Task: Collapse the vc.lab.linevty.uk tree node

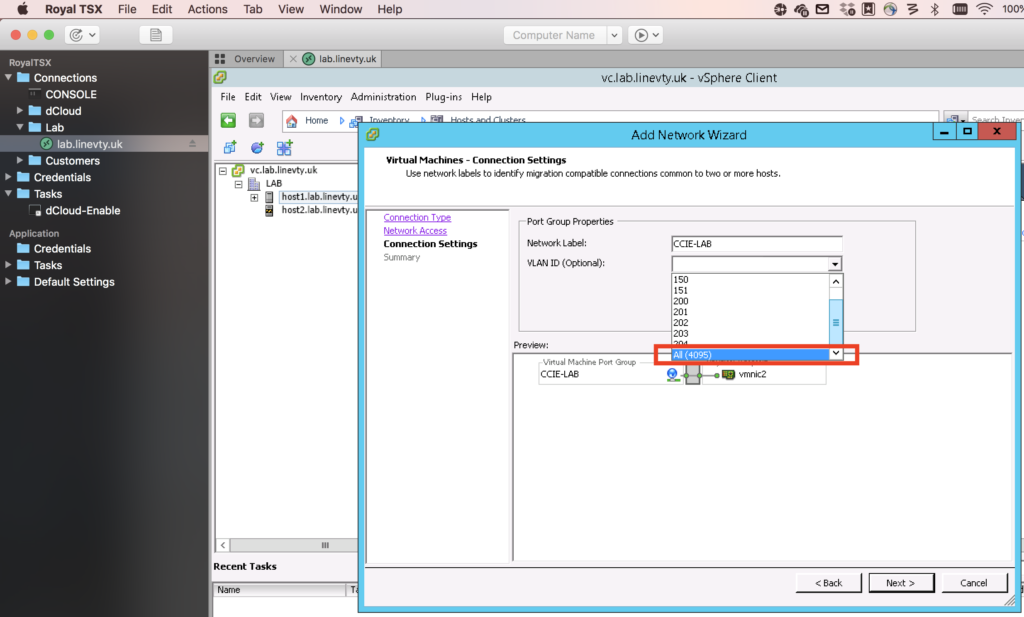Action: click(223, 171)
